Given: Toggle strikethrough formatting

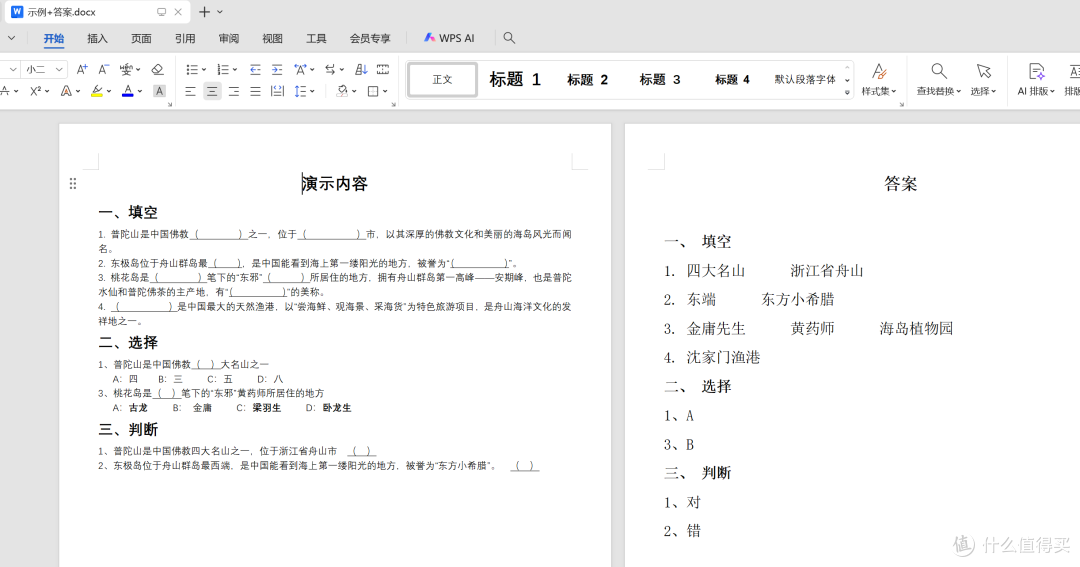Looking at the screenshot, I should (x=6, y=91).
